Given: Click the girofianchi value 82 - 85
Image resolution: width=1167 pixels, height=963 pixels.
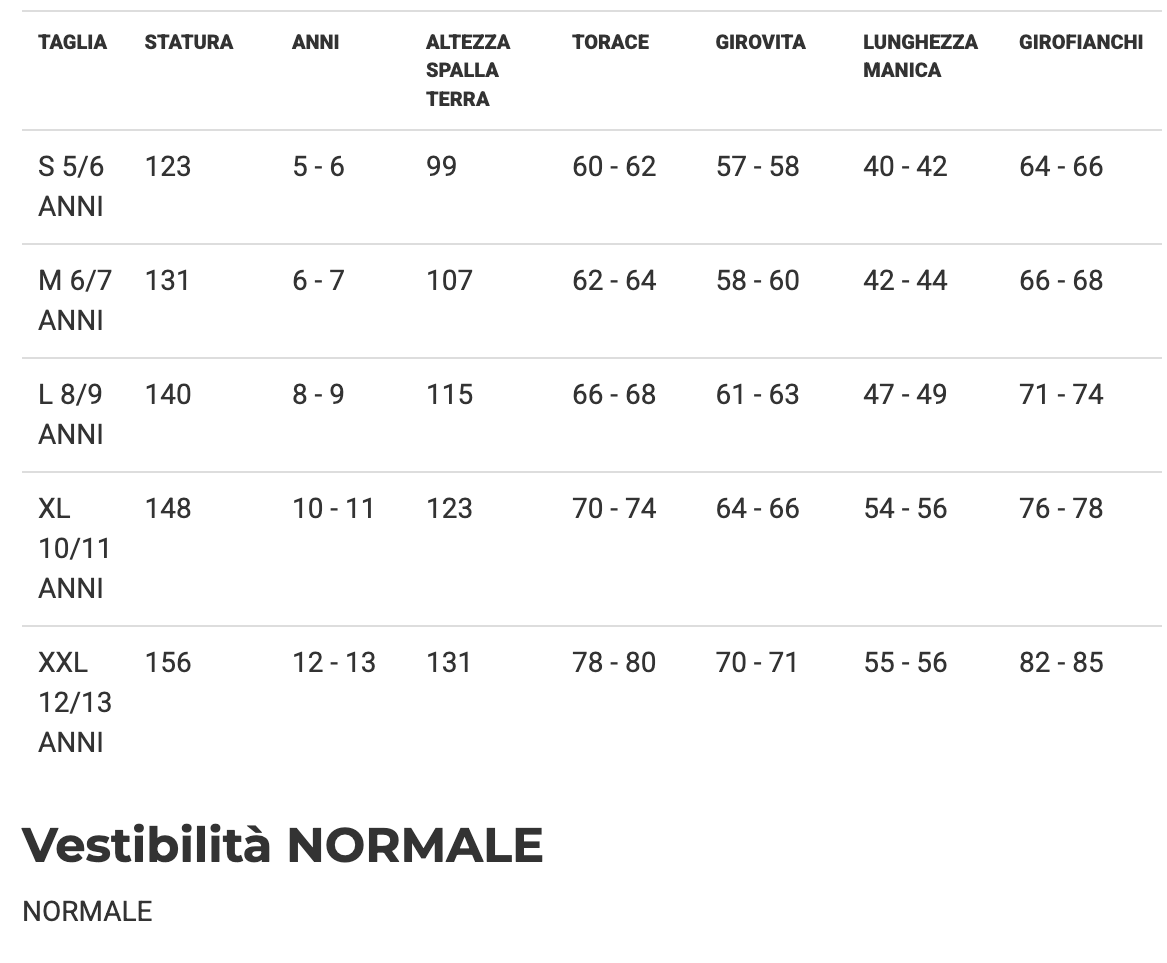Looking at the screenshot, I should [1061, 662].
